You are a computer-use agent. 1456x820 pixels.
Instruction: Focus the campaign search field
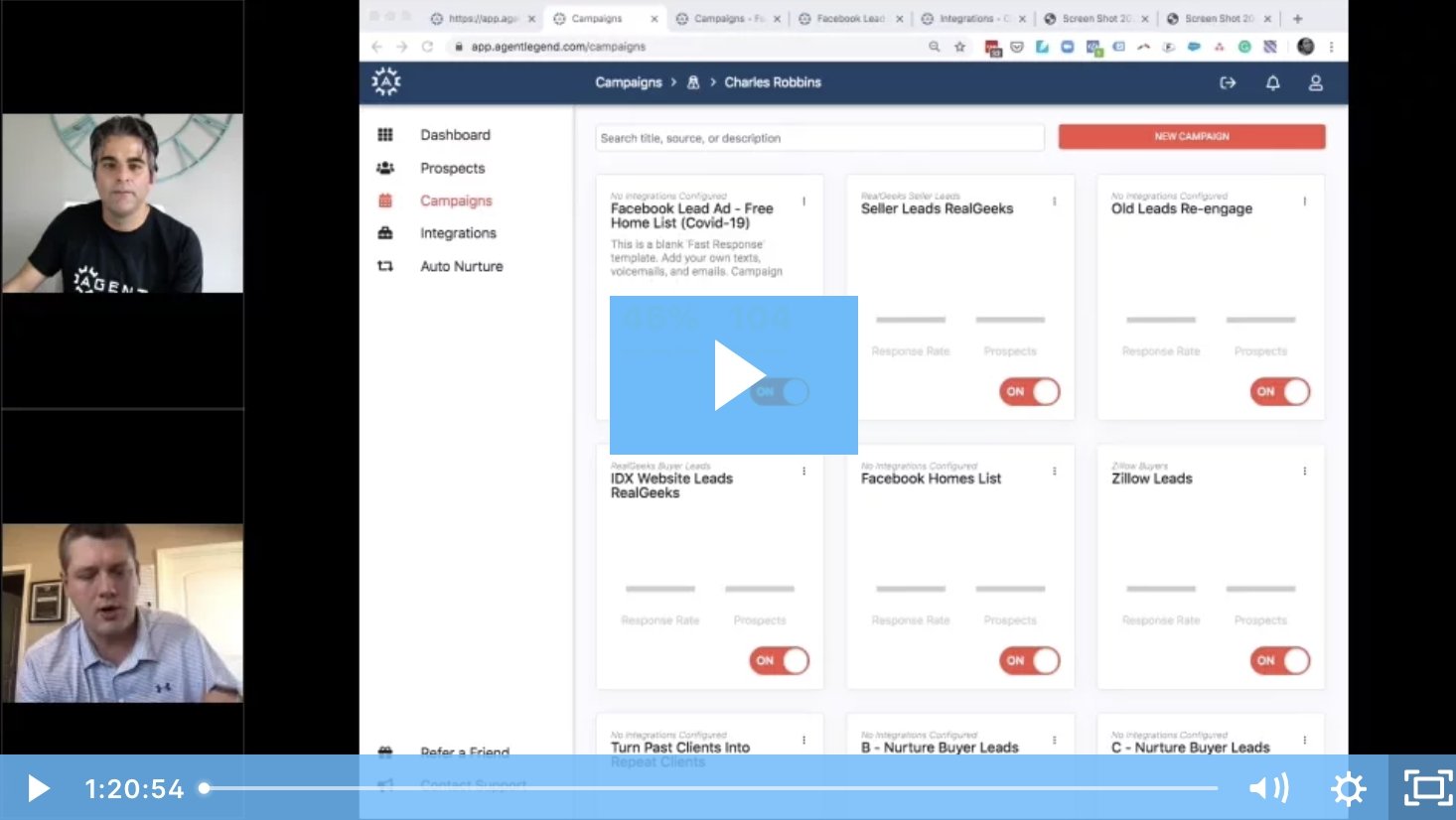click(819, 138)
